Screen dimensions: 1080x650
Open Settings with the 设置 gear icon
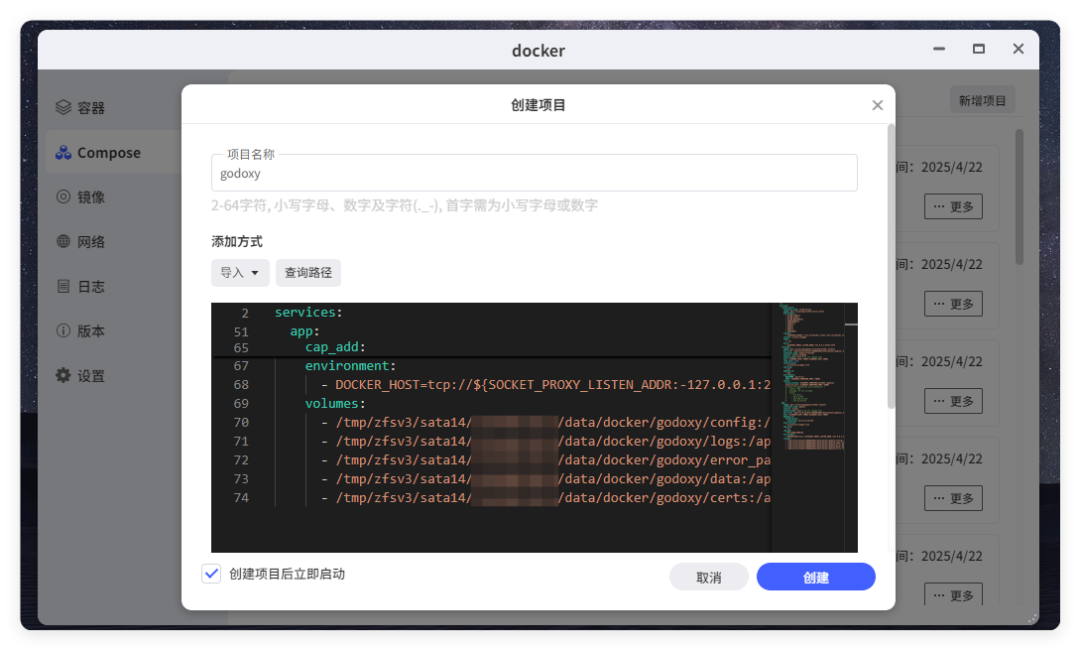(62, 375)
